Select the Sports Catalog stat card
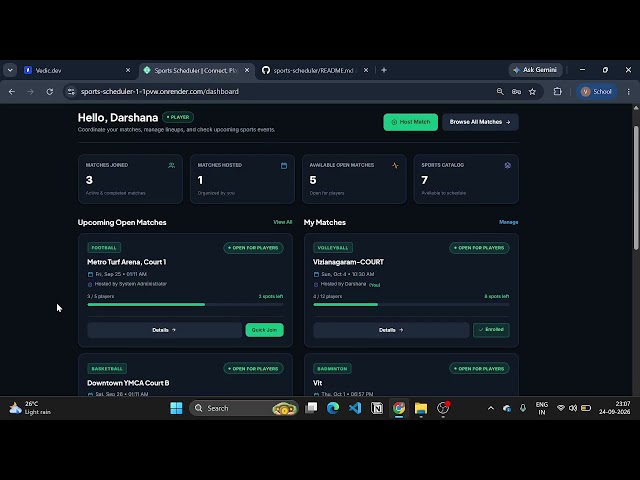640x480 pixels. [466, 179]
